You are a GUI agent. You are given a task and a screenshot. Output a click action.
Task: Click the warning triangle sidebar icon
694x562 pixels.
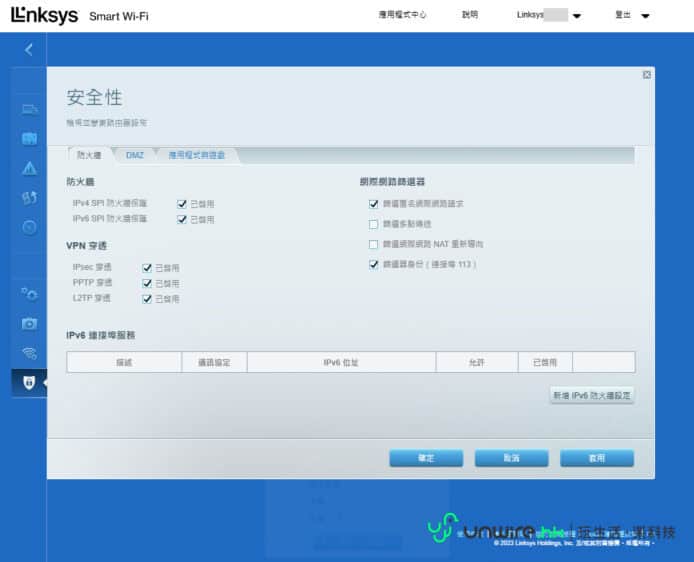(29, 168)
